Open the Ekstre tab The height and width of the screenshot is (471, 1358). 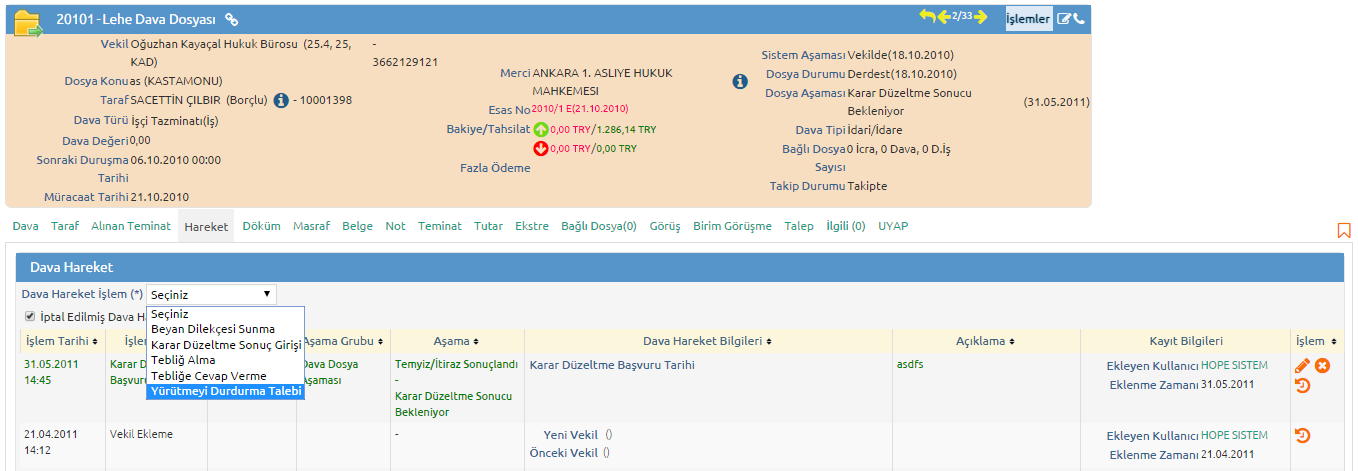pyautogui.click(x=532, y=226)
